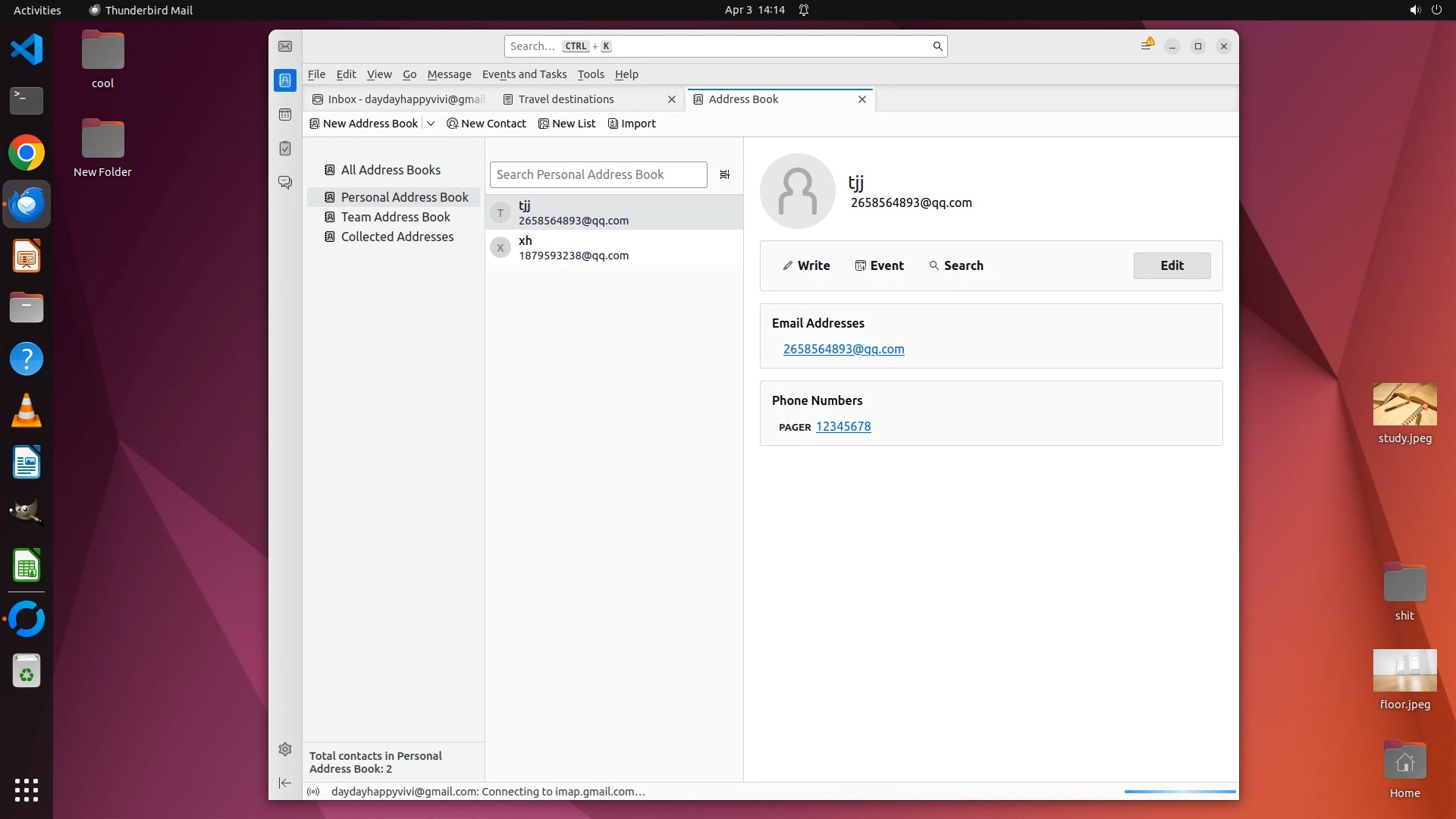
Task: Open the Chat space icon
Action: pyautogui.click(x=285, y=183)
